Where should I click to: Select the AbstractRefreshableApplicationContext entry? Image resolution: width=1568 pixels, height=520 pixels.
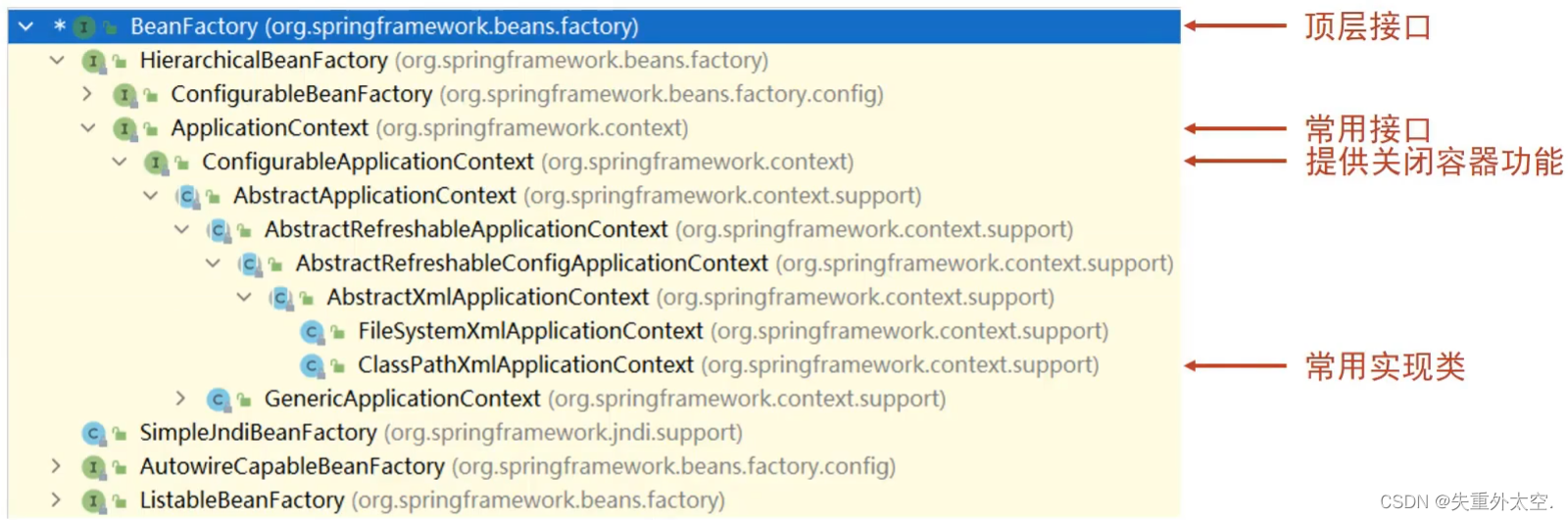point(668,230)
